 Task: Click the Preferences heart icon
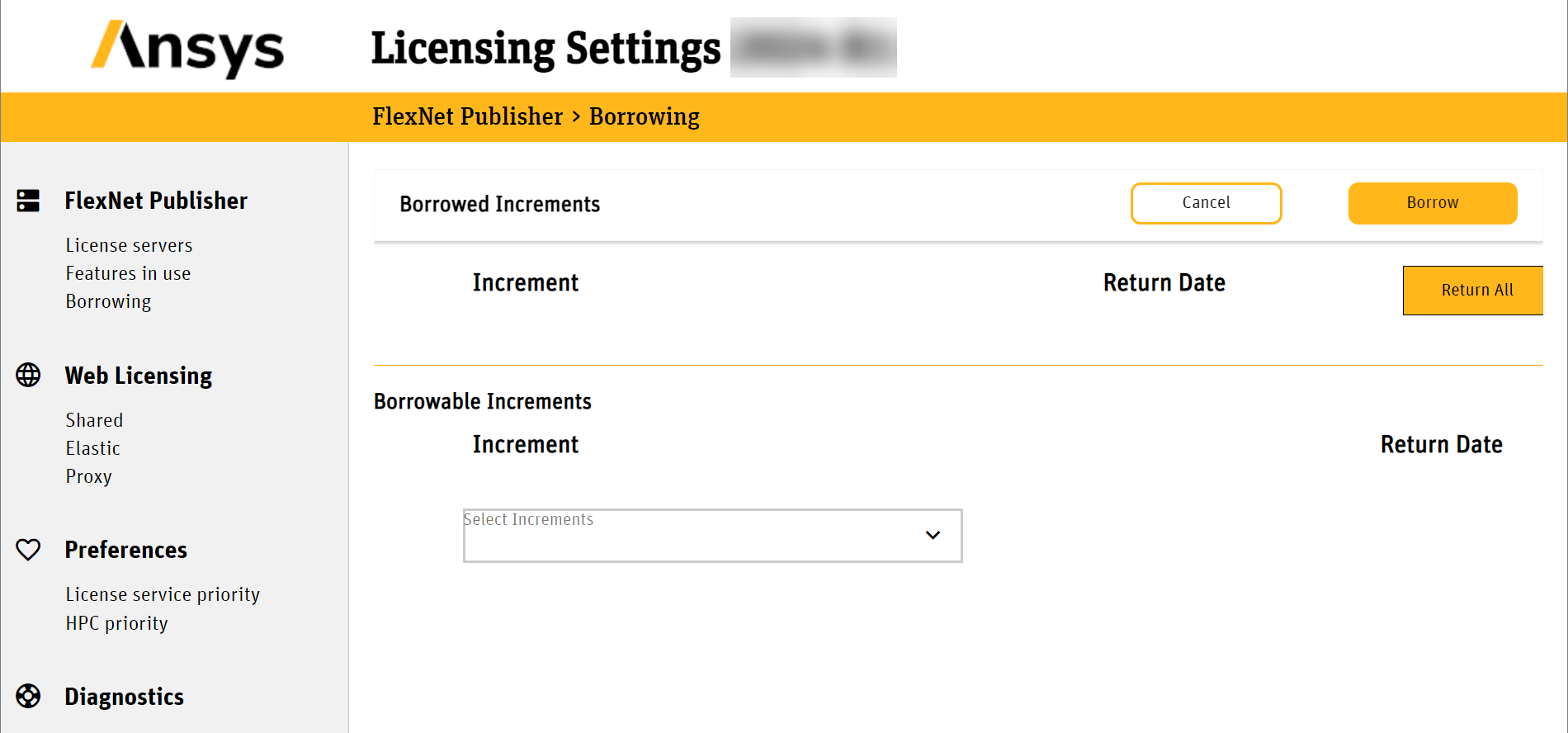[28, 550]
